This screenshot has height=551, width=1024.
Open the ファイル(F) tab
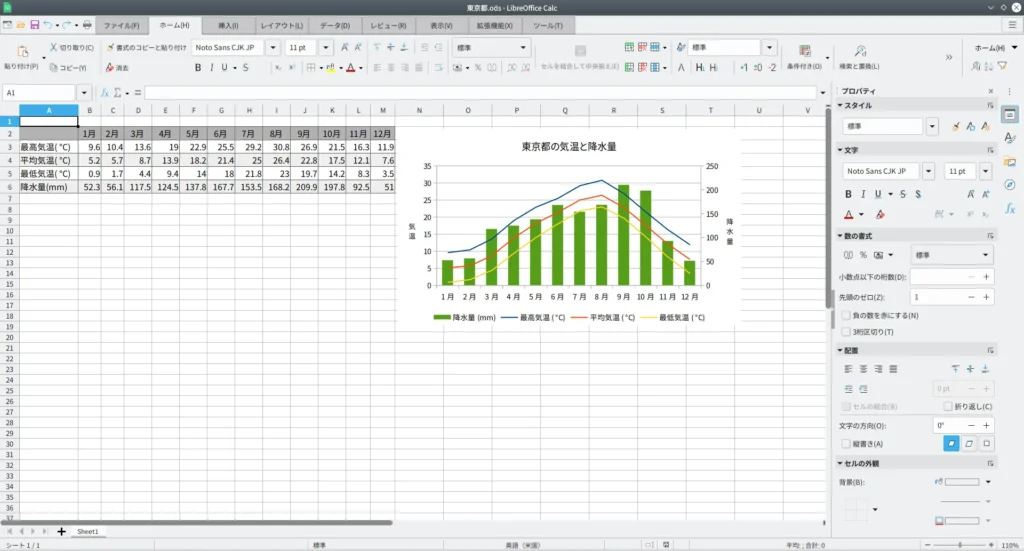(121, 25)
